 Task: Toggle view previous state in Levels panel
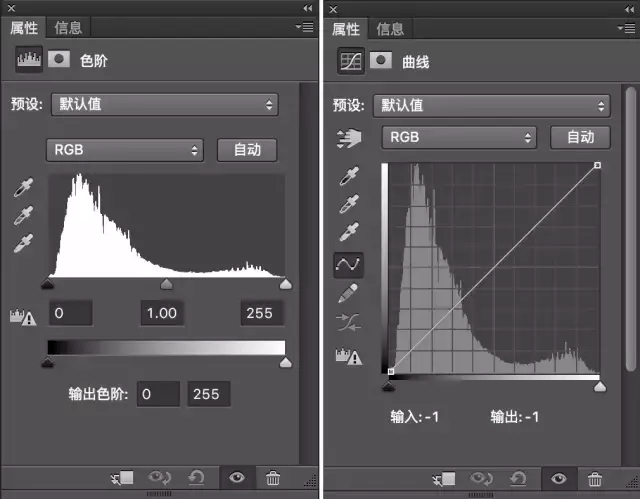160,477
